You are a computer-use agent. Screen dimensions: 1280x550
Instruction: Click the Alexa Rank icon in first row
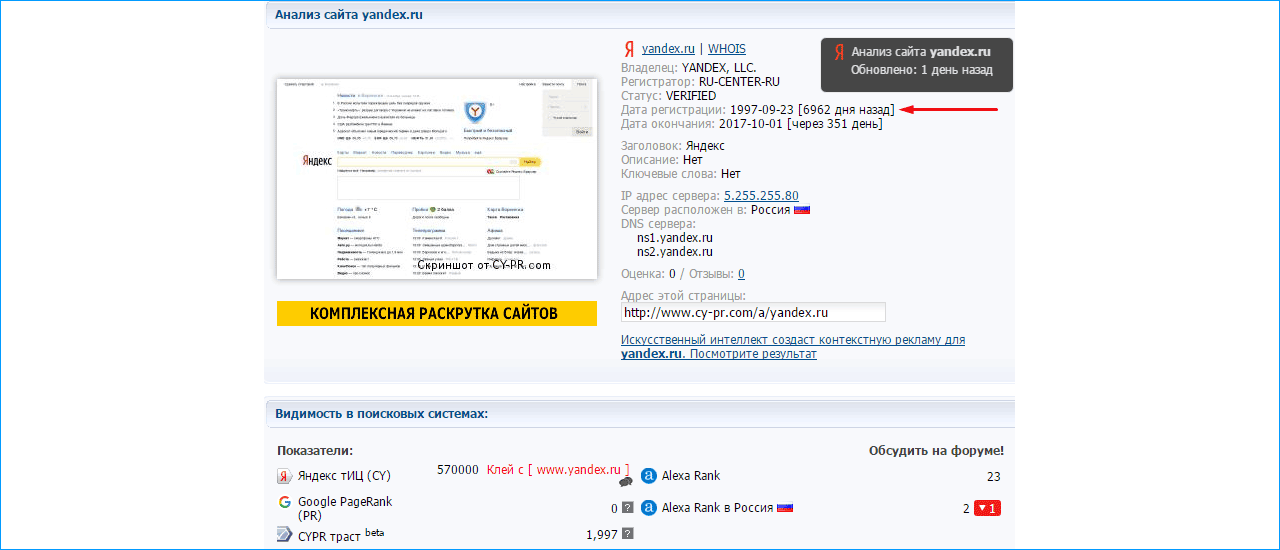coord(648,476)
